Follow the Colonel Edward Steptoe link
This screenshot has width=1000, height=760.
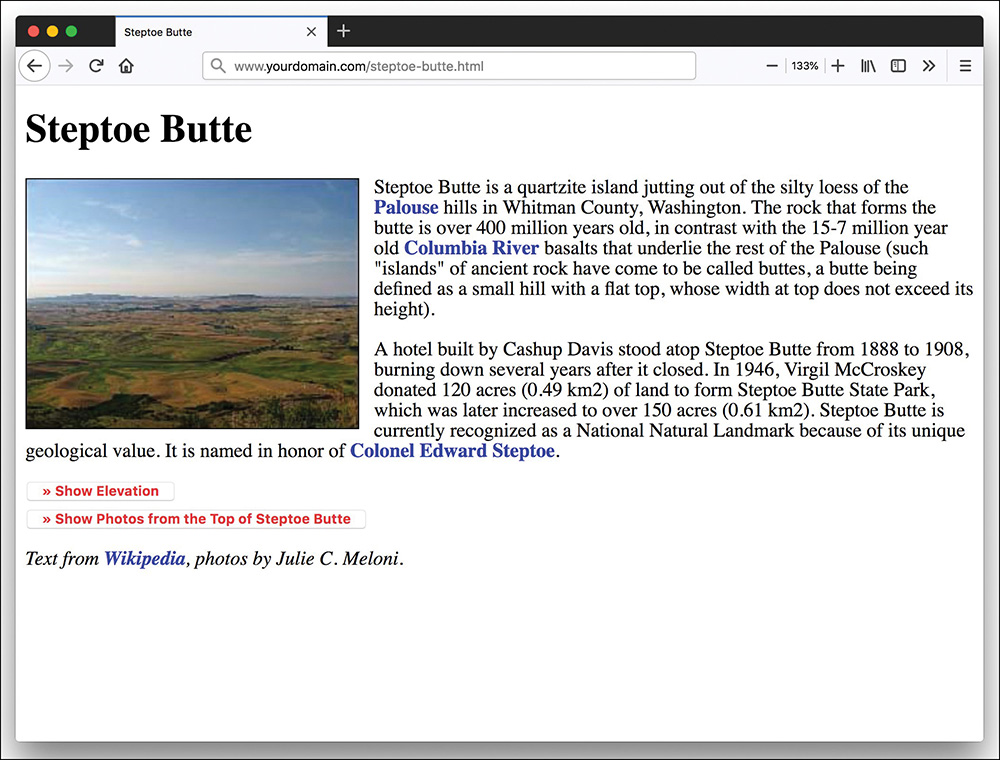click(x=452, y=451)
